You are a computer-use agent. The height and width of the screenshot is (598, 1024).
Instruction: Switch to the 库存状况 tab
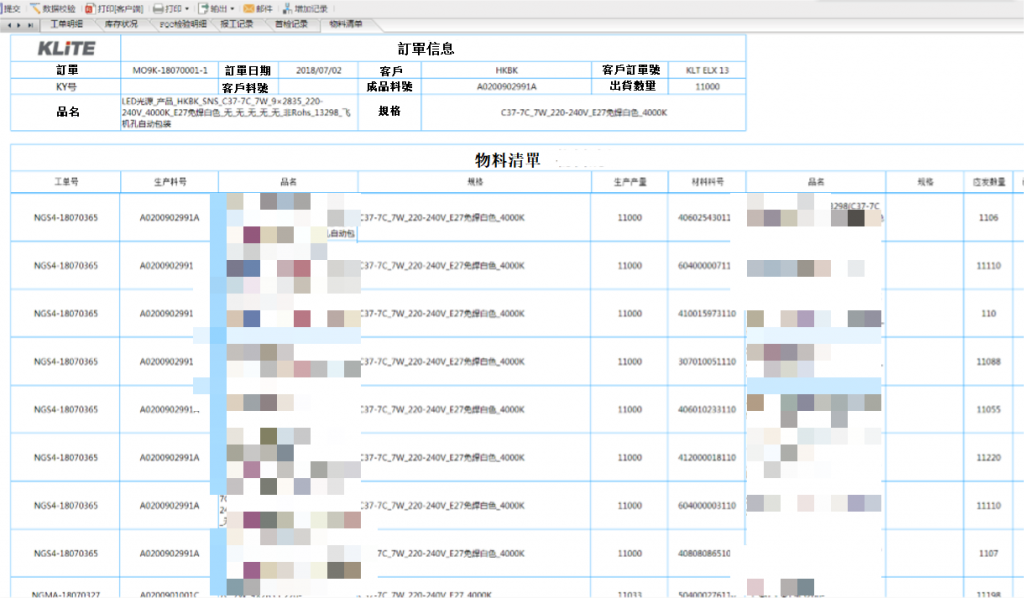point(121,24)
